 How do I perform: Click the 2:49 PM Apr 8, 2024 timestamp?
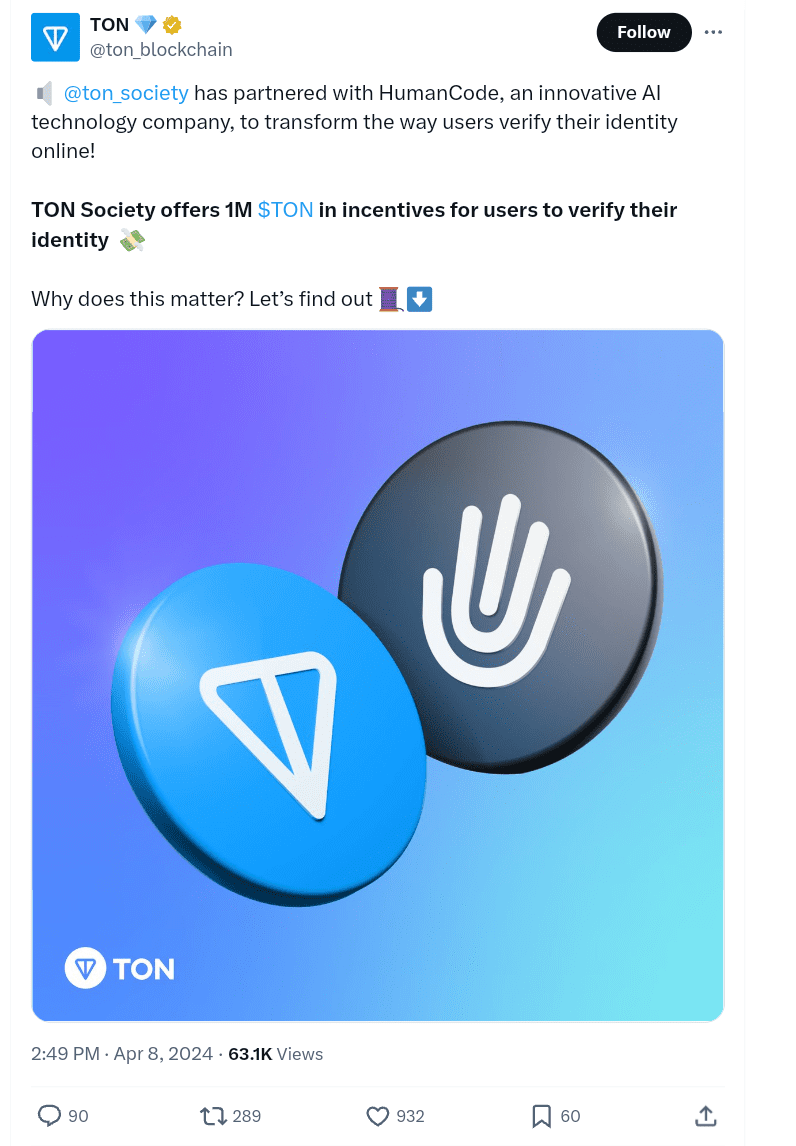(122, 1054)
